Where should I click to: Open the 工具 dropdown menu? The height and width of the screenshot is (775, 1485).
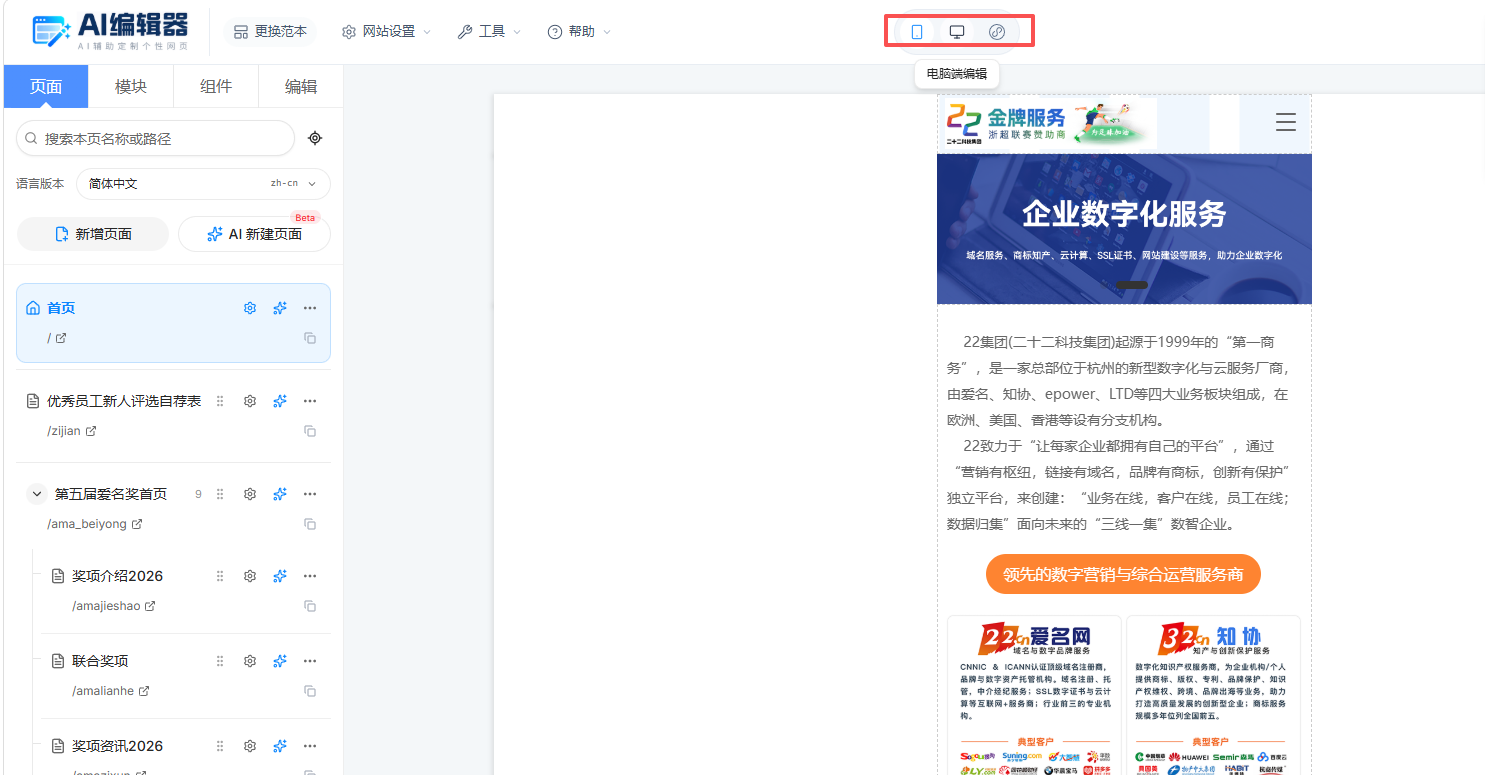489,32
